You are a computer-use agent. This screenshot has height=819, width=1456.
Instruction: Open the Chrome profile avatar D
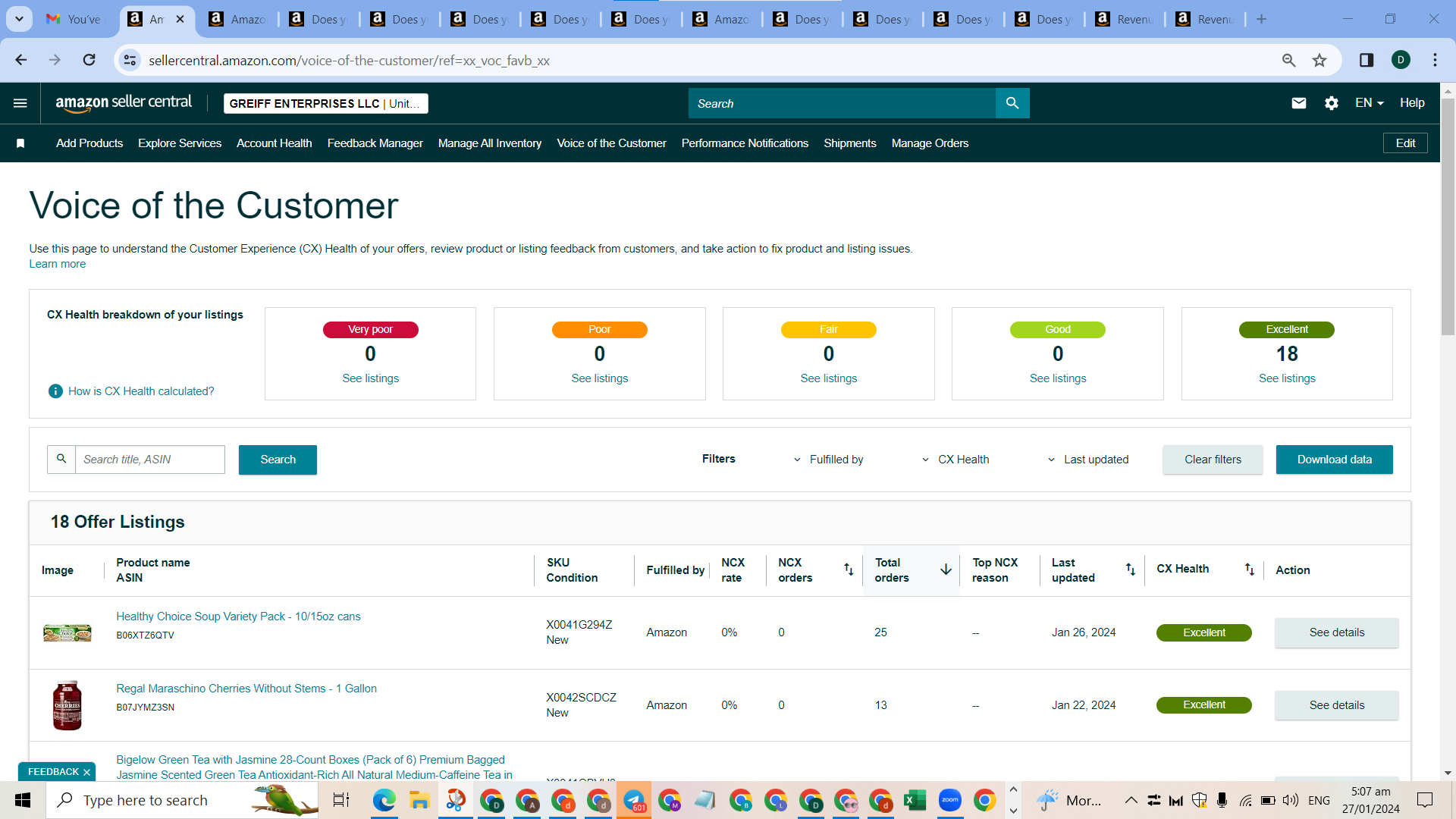coord(1401,60)
